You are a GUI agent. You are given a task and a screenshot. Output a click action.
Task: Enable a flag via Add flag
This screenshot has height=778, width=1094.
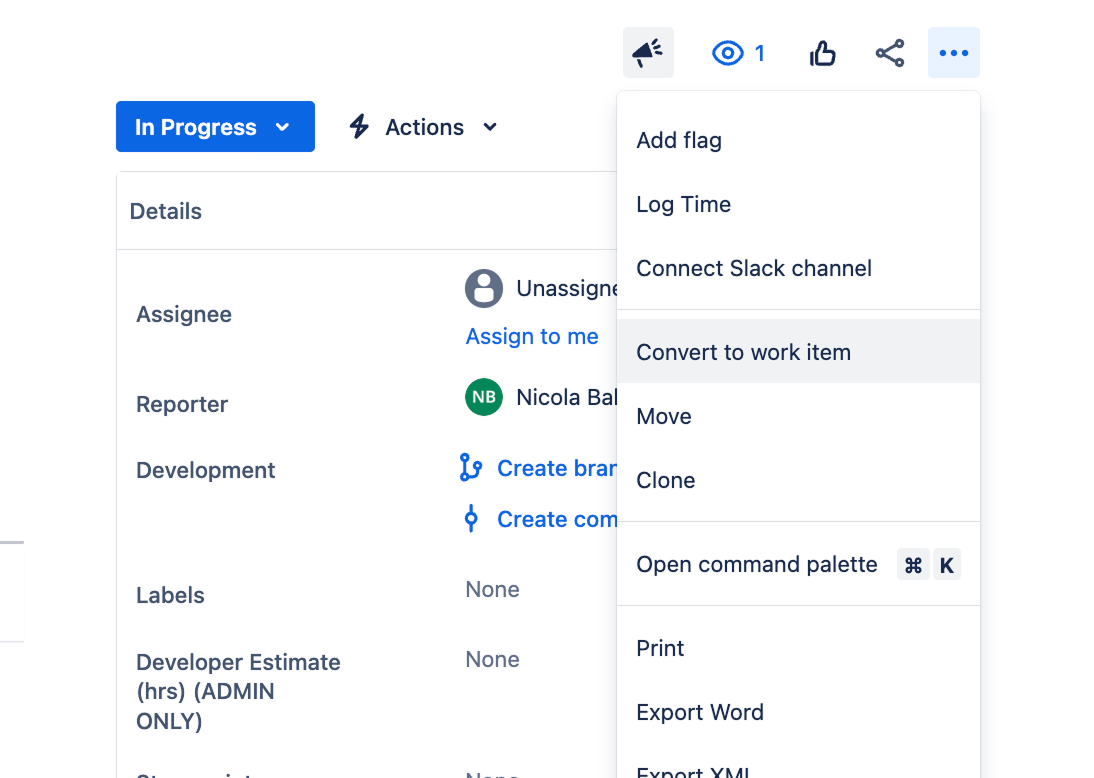click(679, 140)
